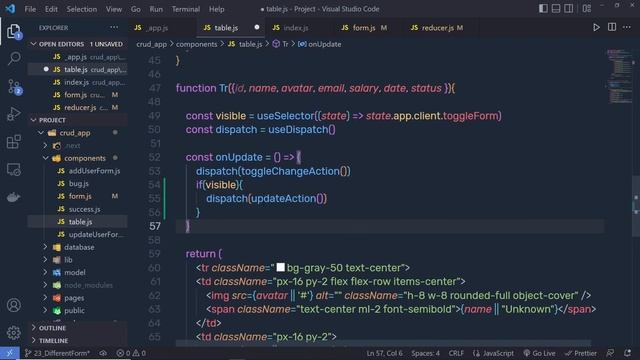Image resolution: width=640 pixels, height=360 pixels.
Task: Toggle Secondary Side Bar layout icon
Action: (568, 9)
